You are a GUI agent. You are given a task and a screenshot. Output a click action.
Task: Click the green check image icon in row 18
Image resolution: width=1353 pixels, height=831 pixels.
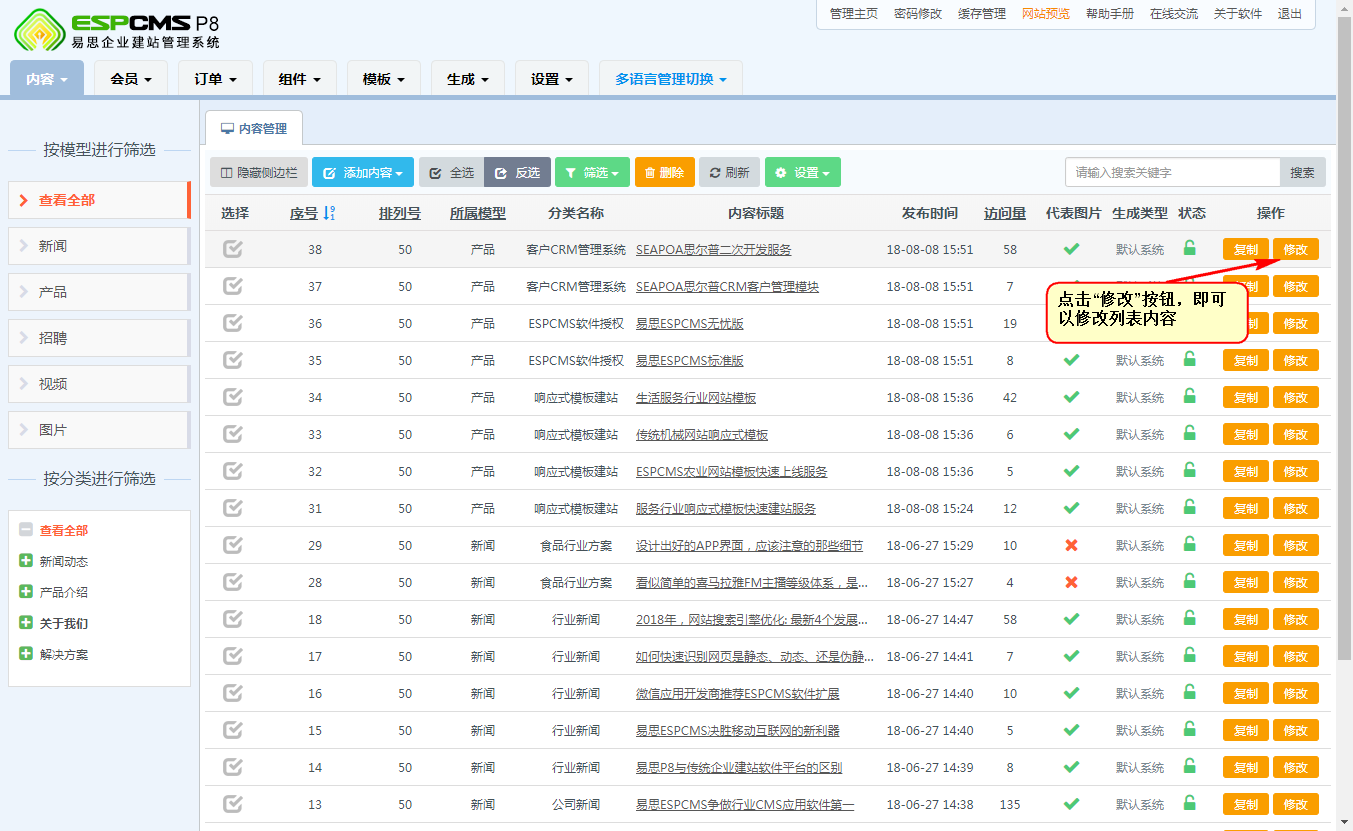click(1071, 619)
